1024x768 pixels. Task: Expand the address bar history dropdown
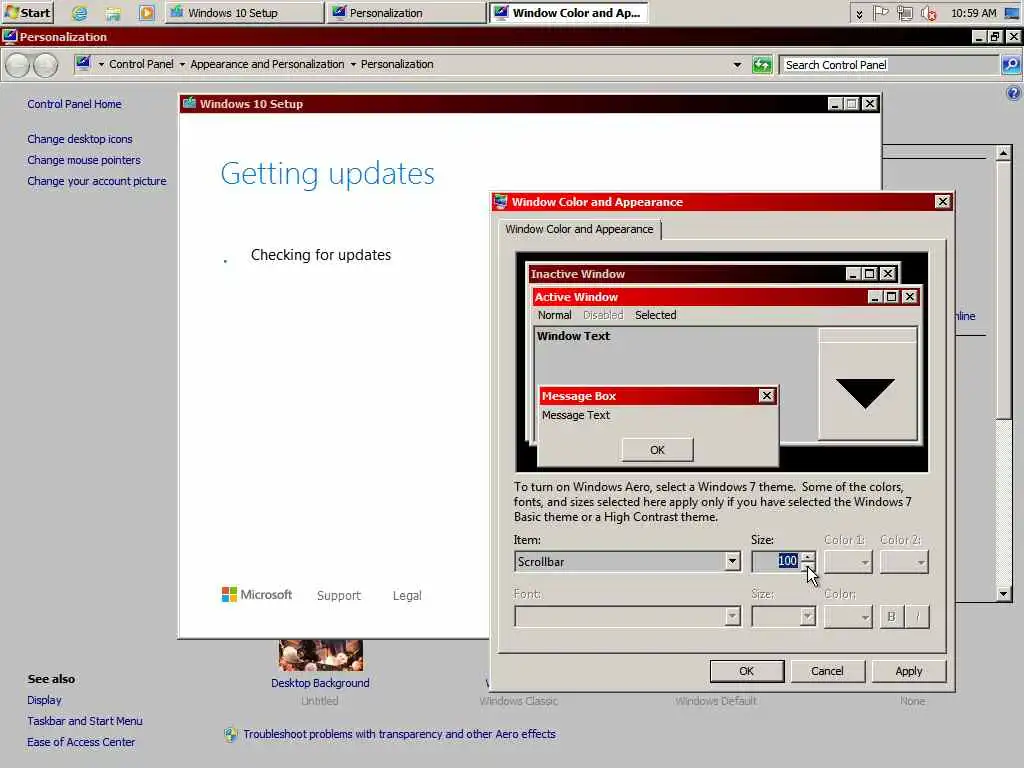pos(737,65)
